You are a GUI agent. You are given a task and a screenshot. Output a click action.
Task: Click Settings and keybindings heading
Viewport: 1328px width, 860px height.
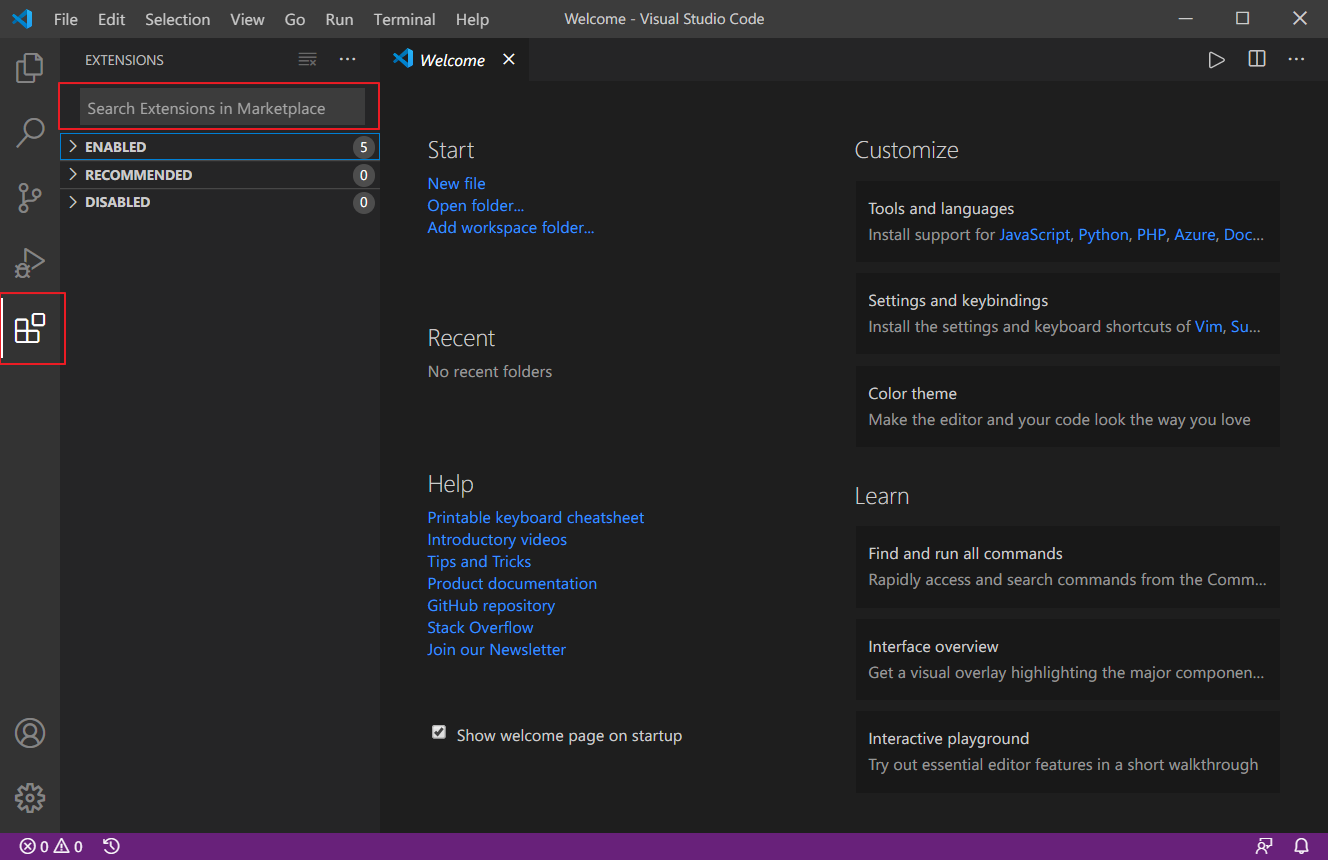(x=958, y=300)
